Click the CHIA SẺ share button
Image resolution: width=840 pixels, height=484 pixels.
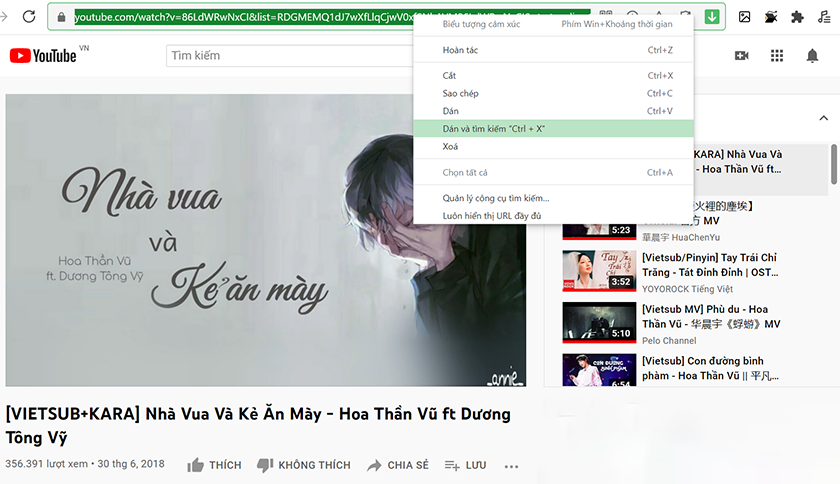pyautogui.click(x=397, y=465)
